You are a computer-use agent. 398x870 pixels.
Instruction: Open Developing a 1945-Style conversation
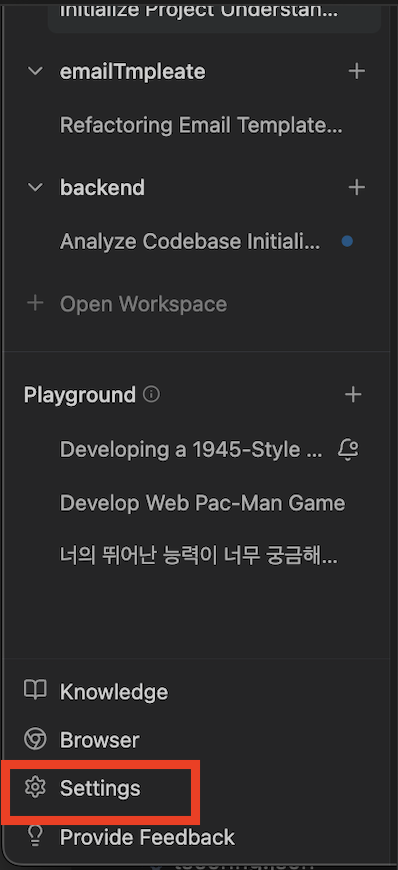[x=191, y=449]
